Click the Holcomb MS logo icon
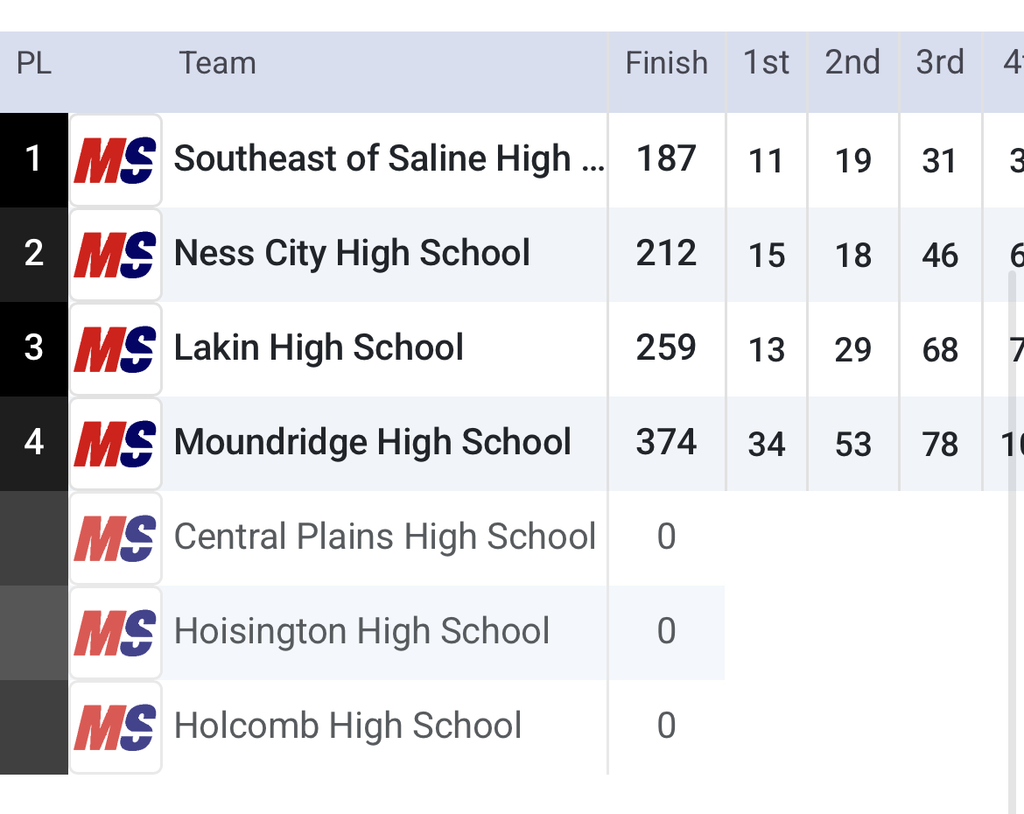Screen dimensions: 1024x814 [115, 727]
